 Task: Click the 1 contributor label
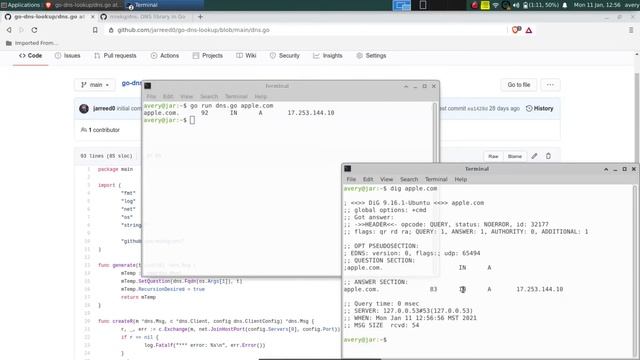tap(100, 130)
